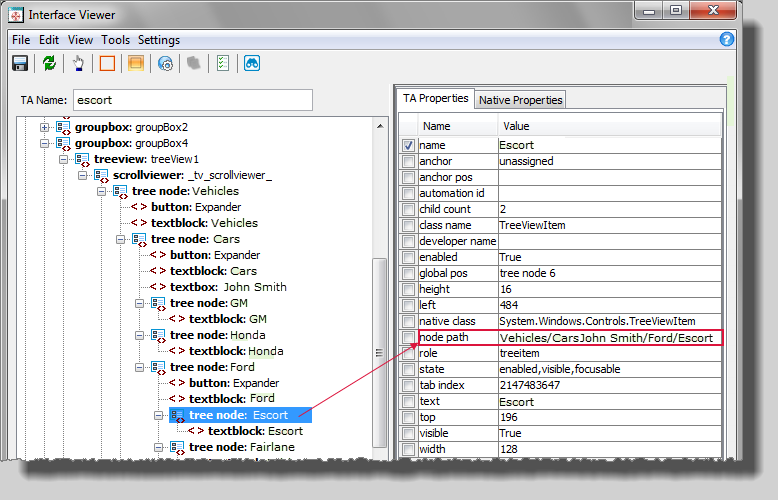This screenshot has width=778, height=500.
Task: Click the blue binoculars find icon
Action: pyautogui.click(x=252, y=63)
